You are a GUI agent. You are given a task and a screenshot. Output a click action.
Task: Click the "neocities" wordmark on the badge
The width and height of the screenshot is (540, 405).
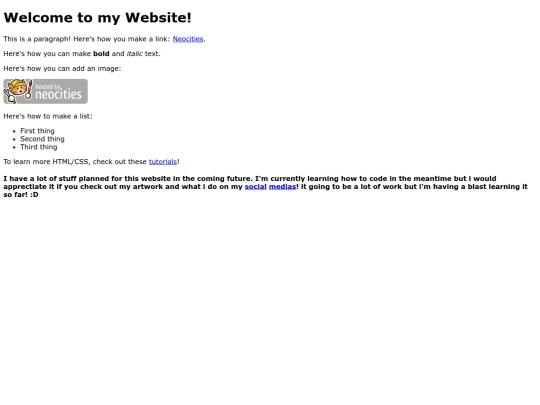(58, 94)
